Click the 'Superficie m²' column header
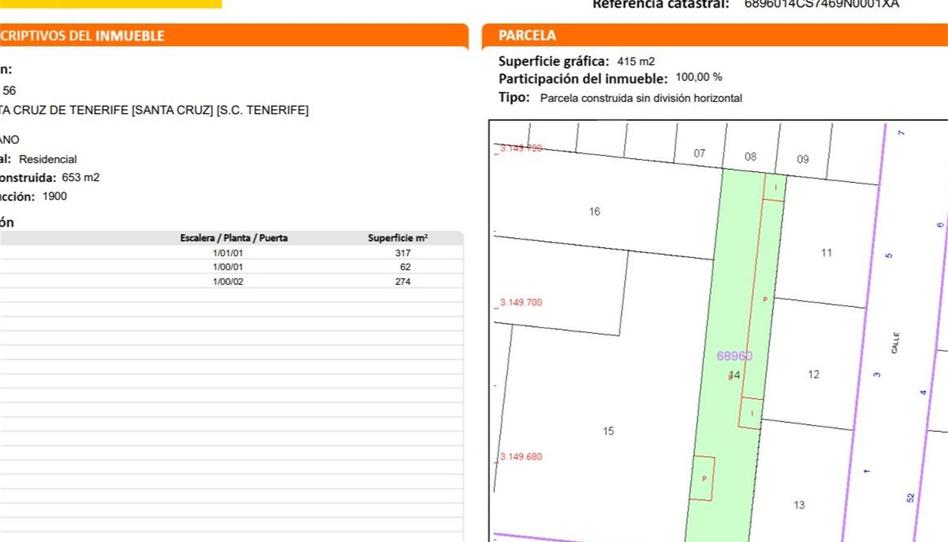 [398, 238]
